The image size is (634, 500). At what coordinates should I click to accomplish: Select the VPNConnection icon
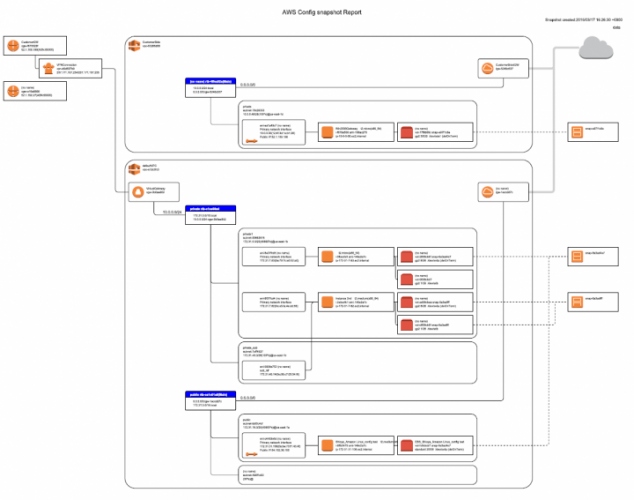49,68
